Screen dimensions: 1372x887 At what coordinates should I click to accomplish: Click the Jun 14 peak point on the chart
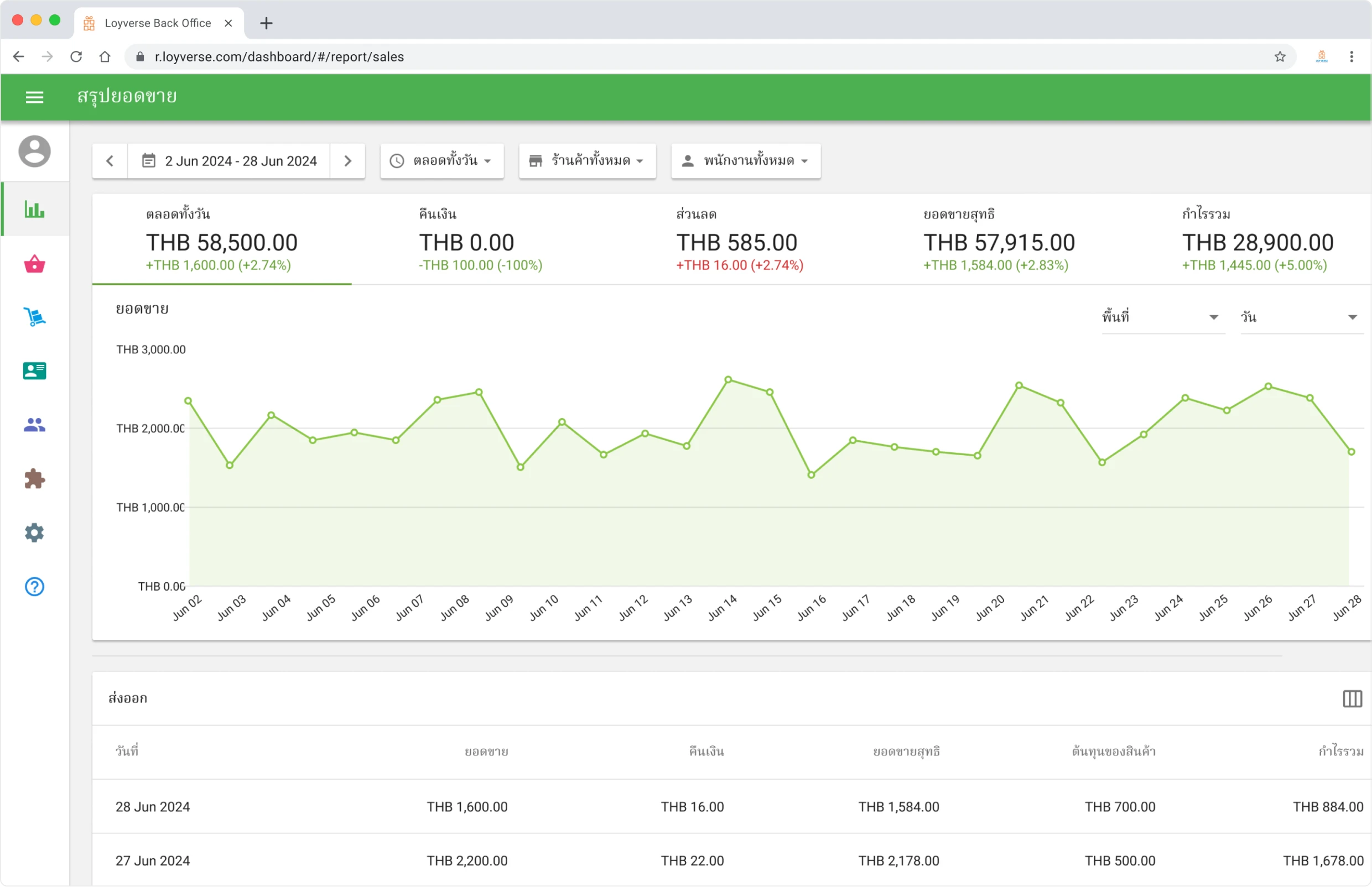coord(729,379)
